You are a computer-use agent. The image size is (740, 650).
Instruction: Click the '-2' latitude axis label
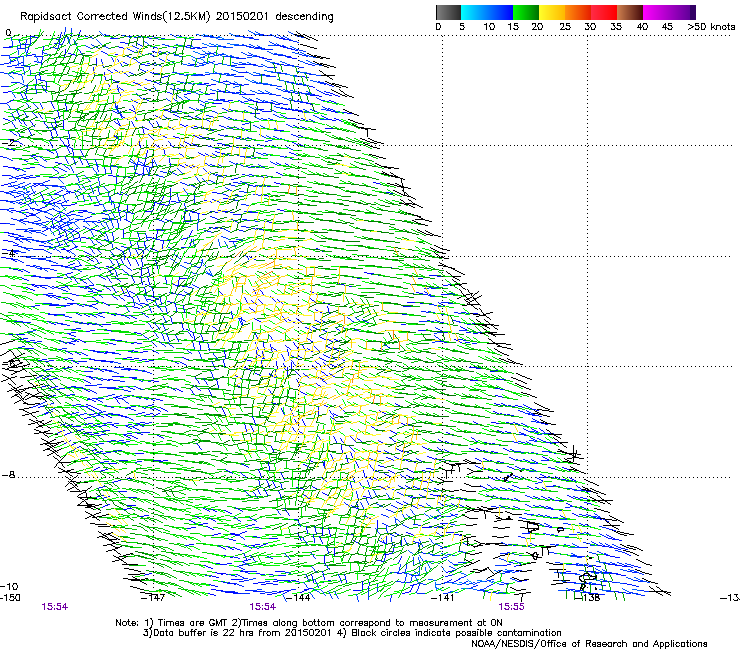(x=8, y=143)
